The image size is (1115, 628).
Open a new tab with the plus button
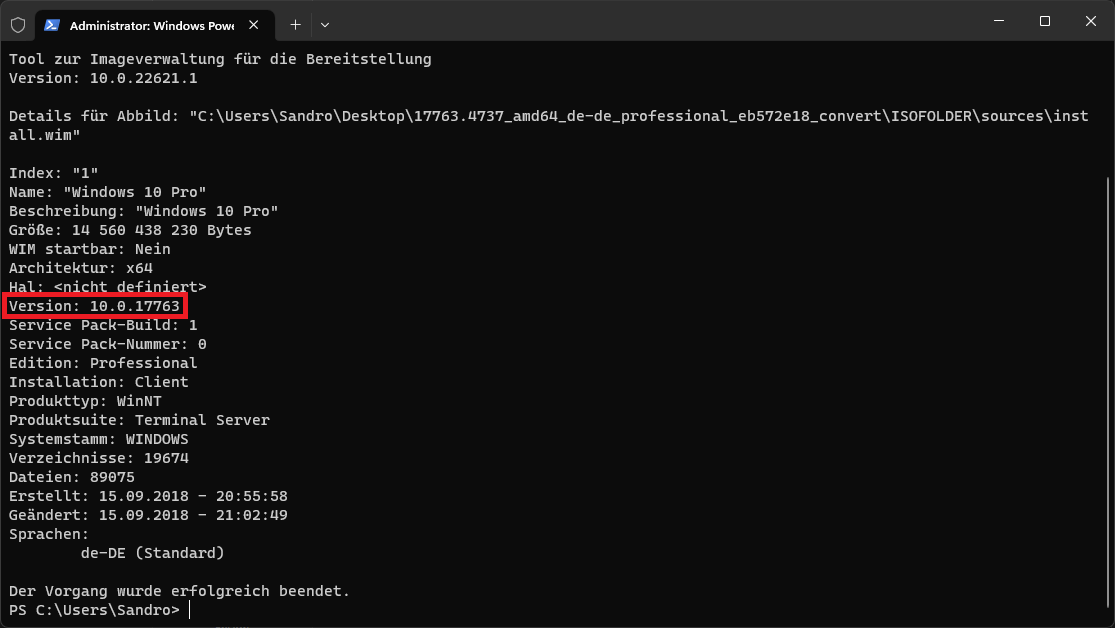(295, 25)
